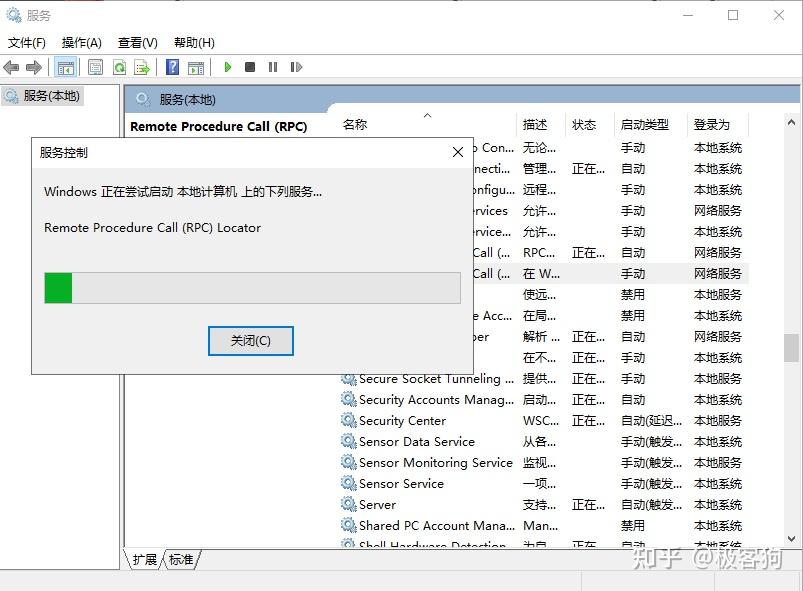Click the sort arrow above the name column

tap(428, 115)
